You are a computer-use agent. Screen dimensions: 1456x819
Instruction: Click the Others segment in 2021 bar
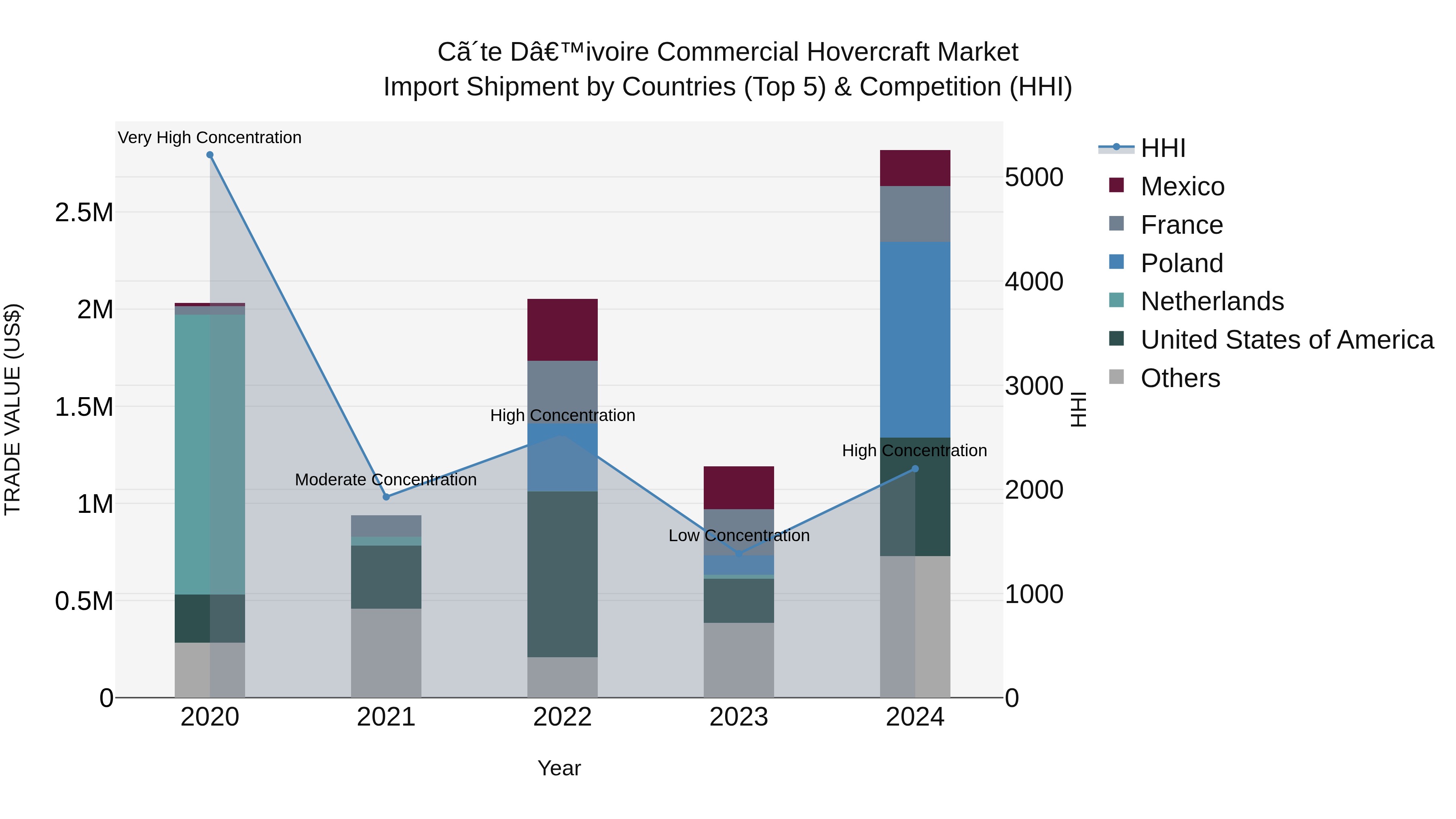(386, 653)
